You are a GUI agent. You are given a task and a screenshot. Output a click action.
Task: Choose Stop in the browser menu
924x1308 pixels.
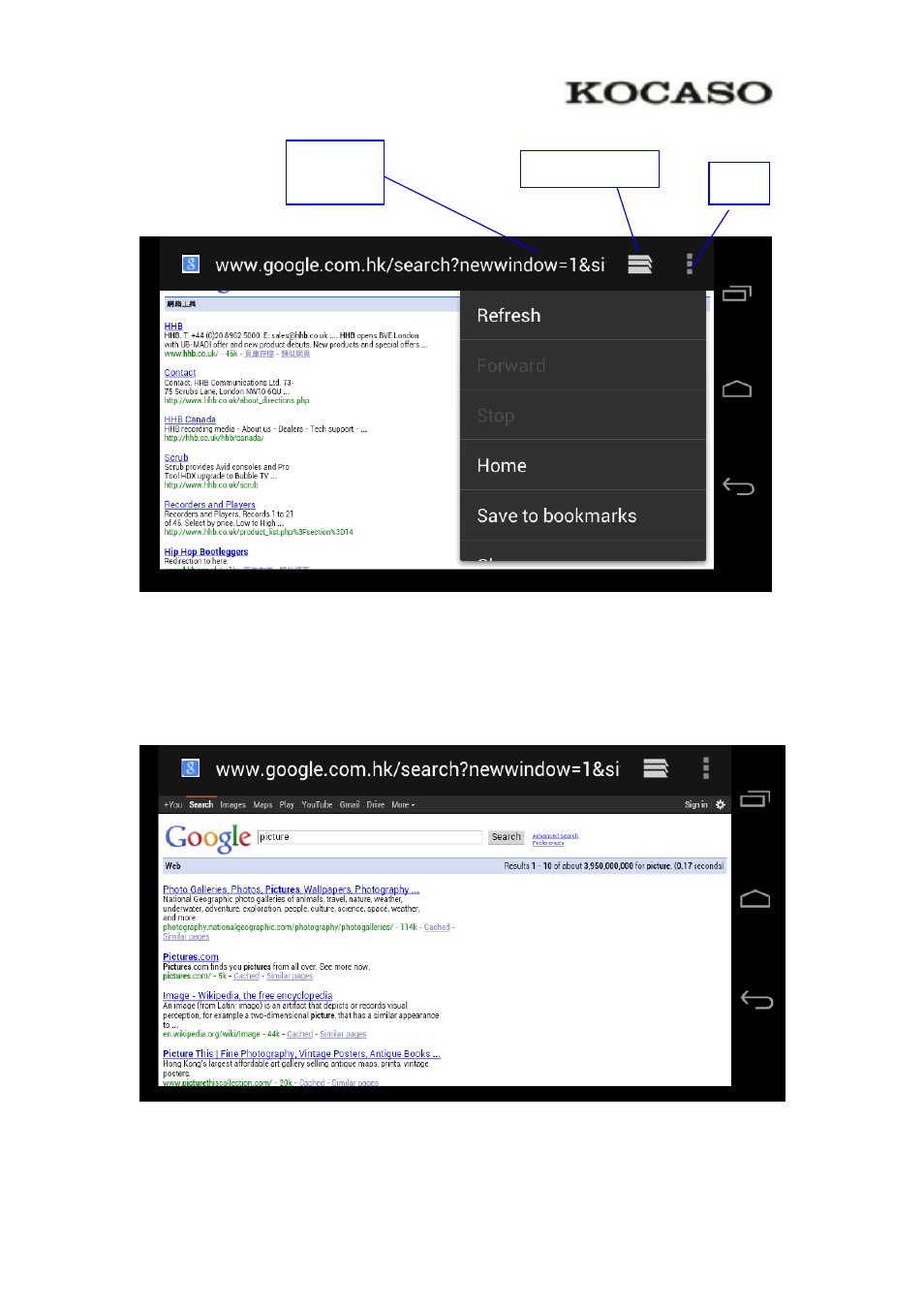583,416
